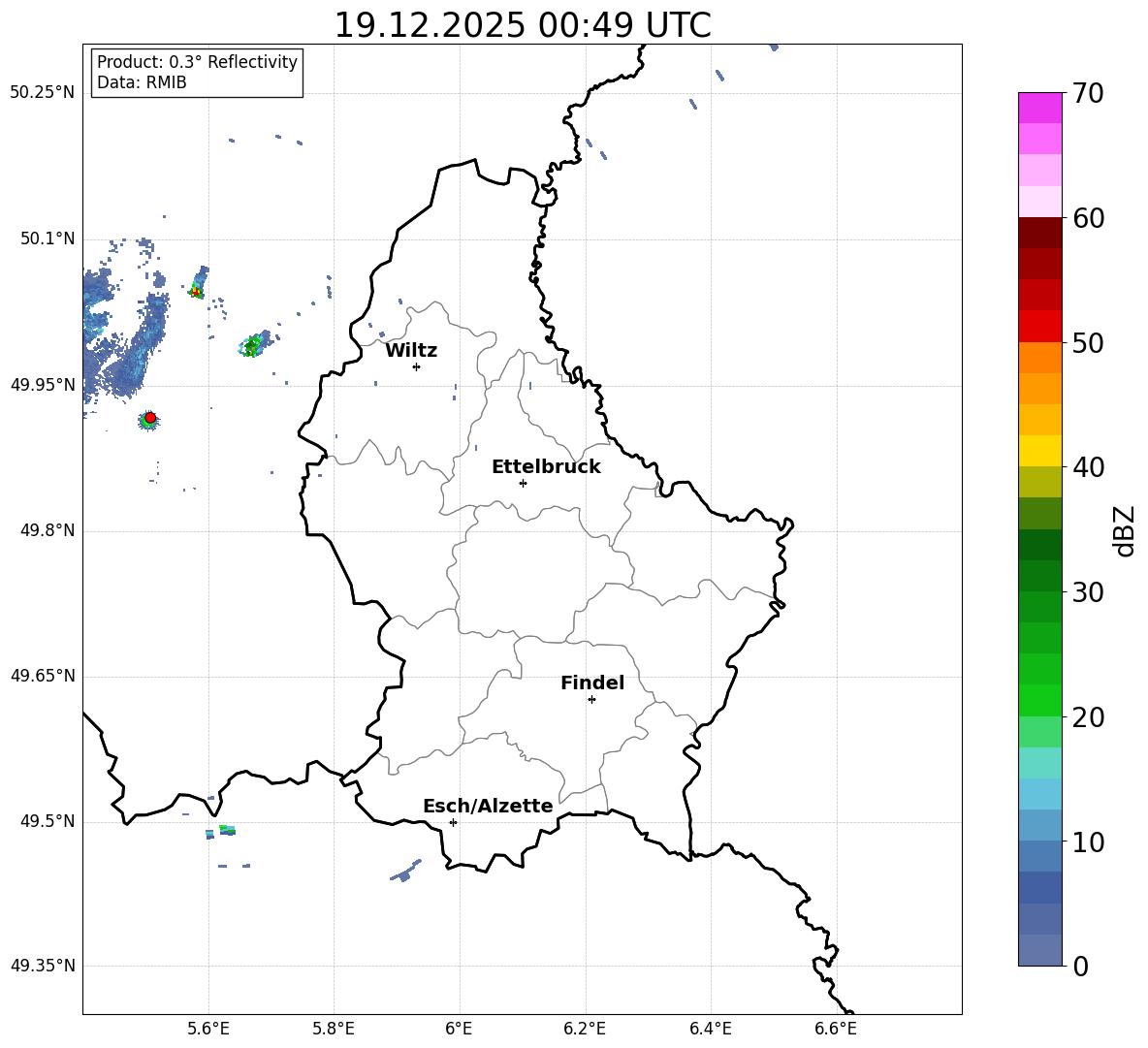Click the green radar echo cell west of Wiltz
Viewport: 1148px width, 1048px height.
tap(253, 345)
